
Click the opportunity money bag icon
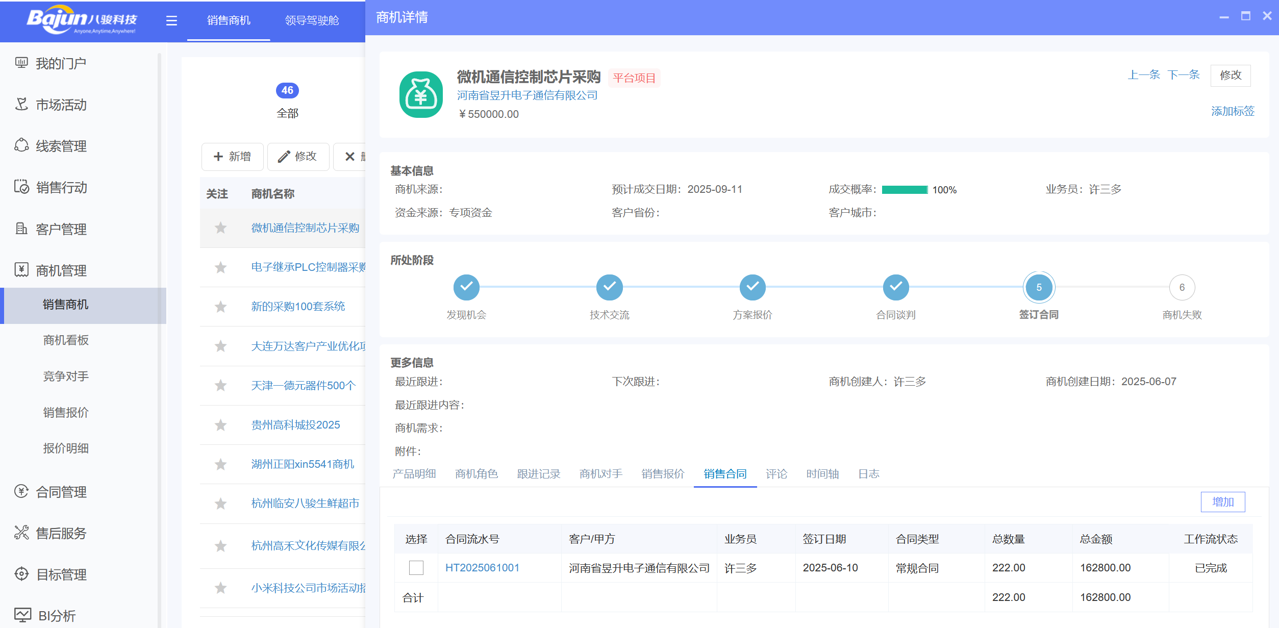pos(421,95)
